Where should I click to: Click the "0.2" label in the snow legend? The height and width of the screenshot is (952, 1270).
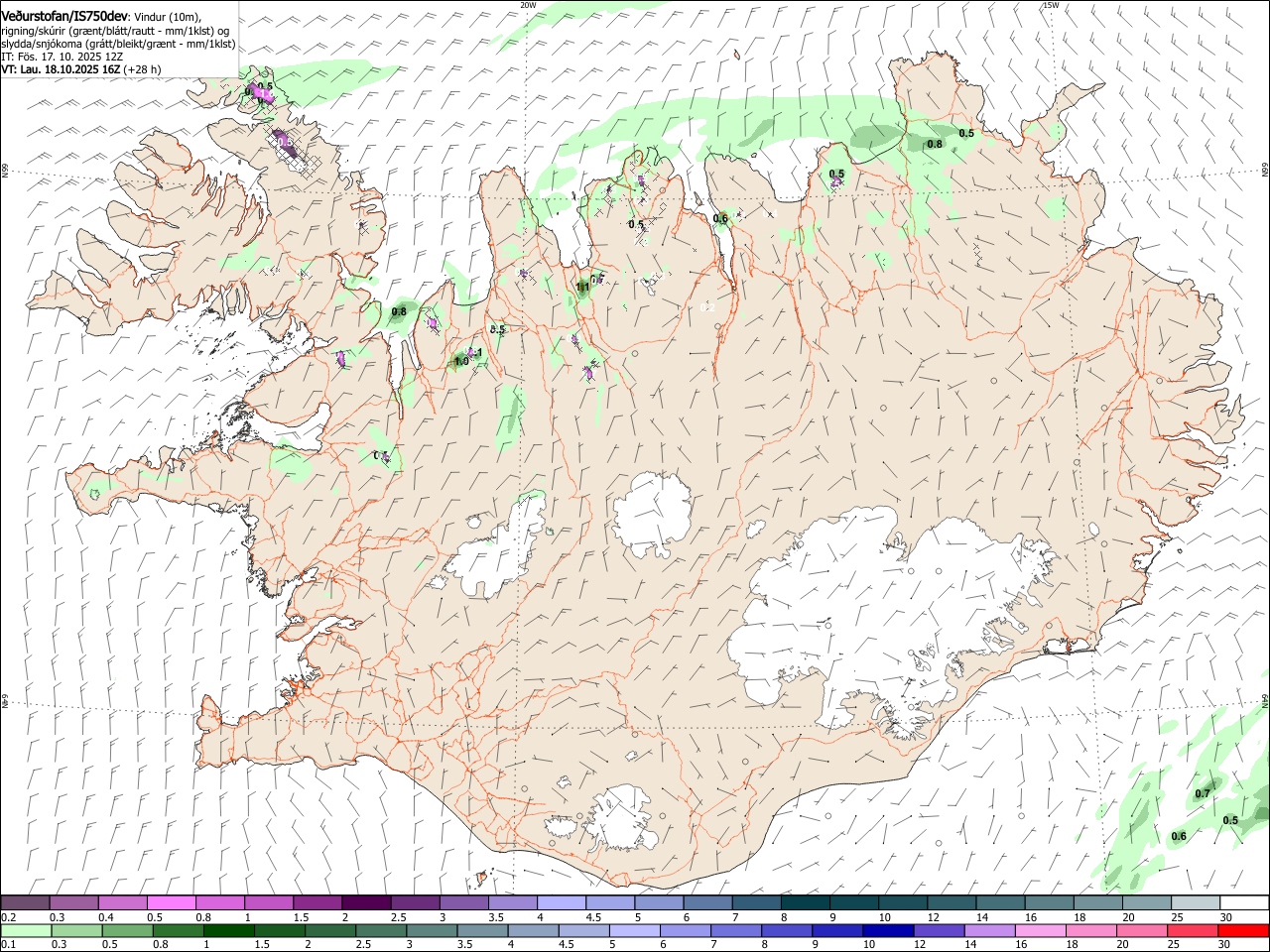click(8, 917)
